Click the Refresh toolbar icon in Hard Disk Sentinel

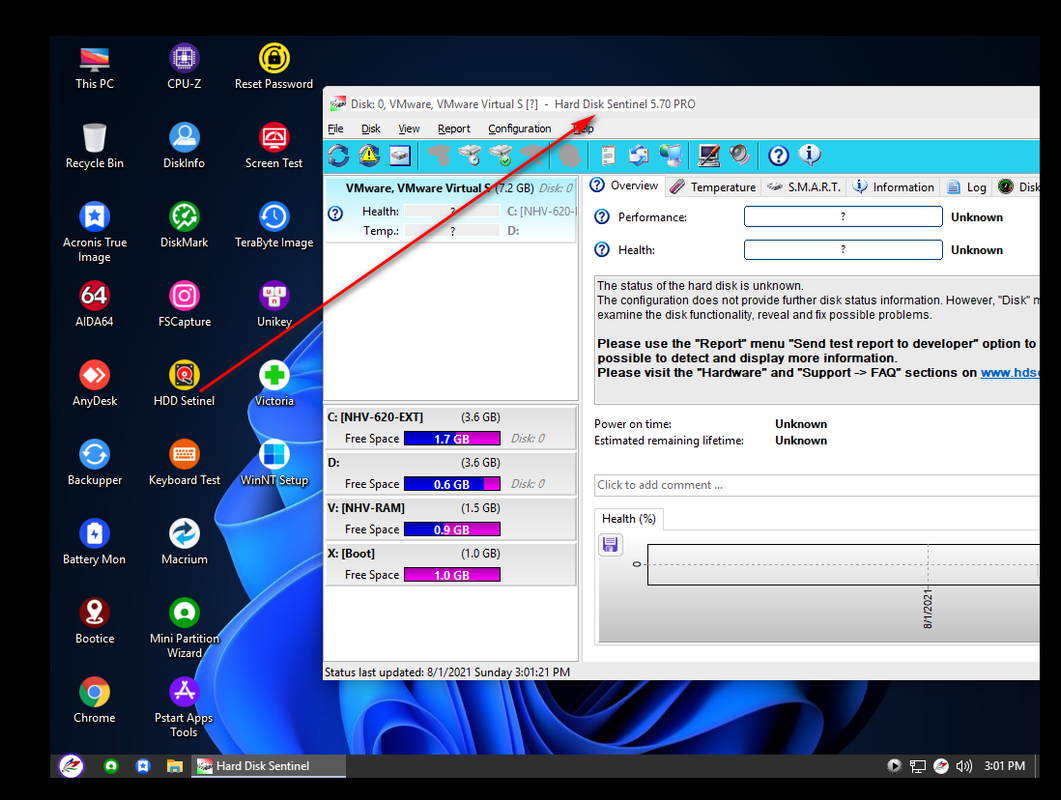pyautogui.click(x=338, y=156)
